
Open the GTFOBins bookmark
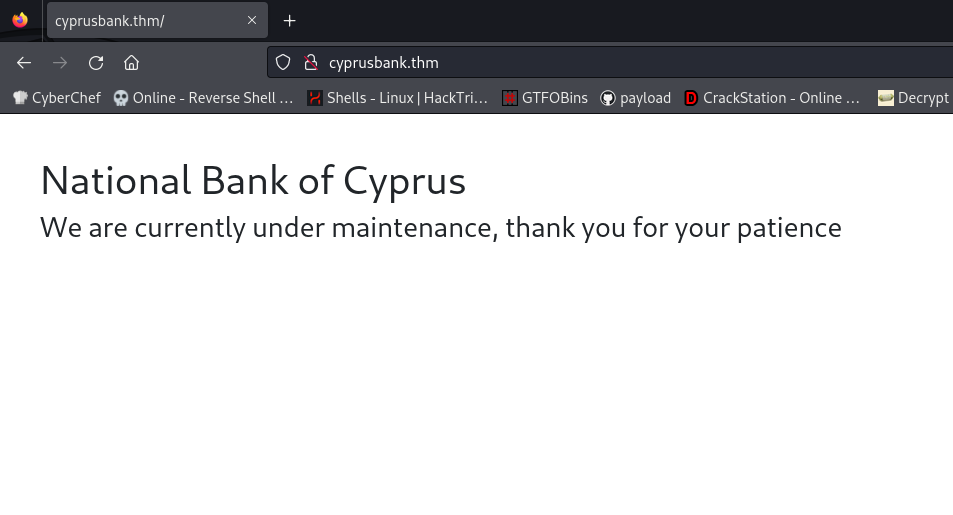[x=545, y=98]
